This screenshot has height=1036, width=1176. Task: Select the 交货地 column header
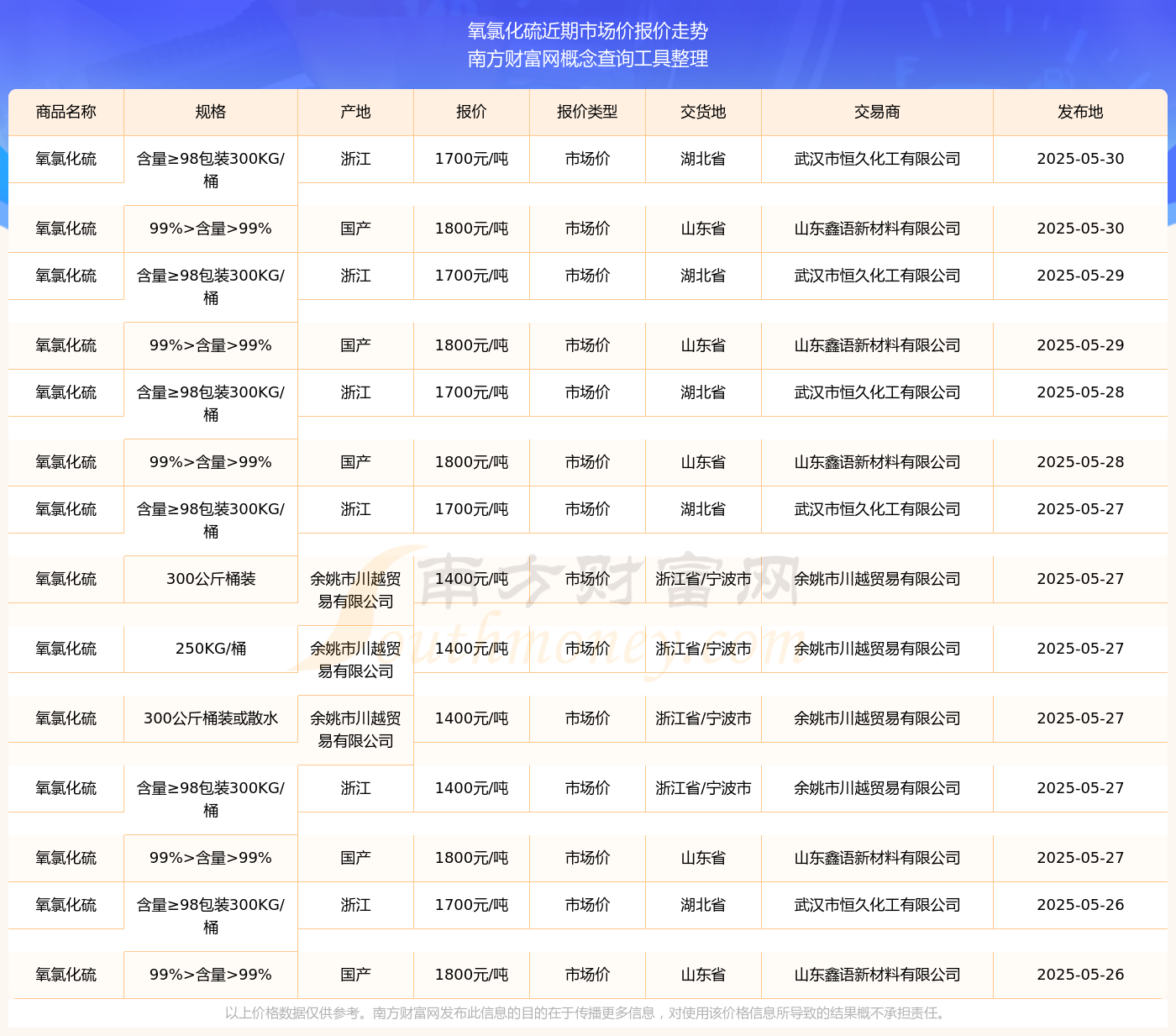[704, 112]
